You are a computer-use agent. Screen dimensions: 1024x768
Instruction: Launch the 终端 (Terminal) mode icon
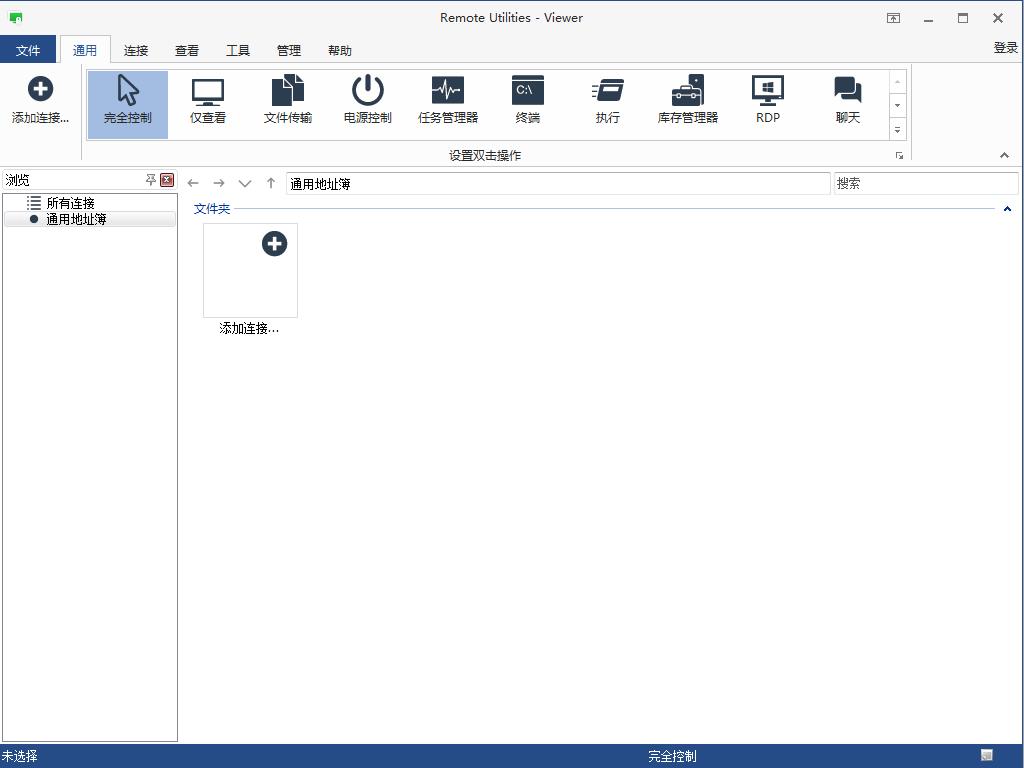(x=527, y=98)
